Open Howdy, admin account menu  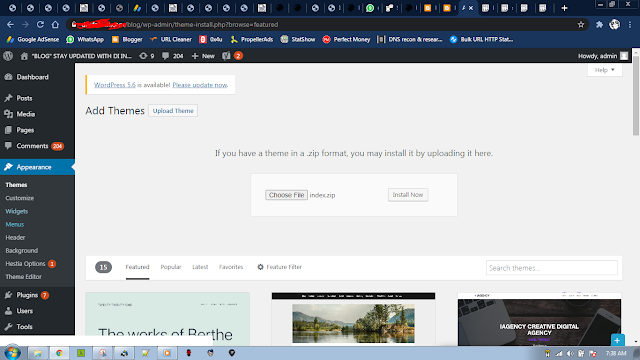pos(603,56)
